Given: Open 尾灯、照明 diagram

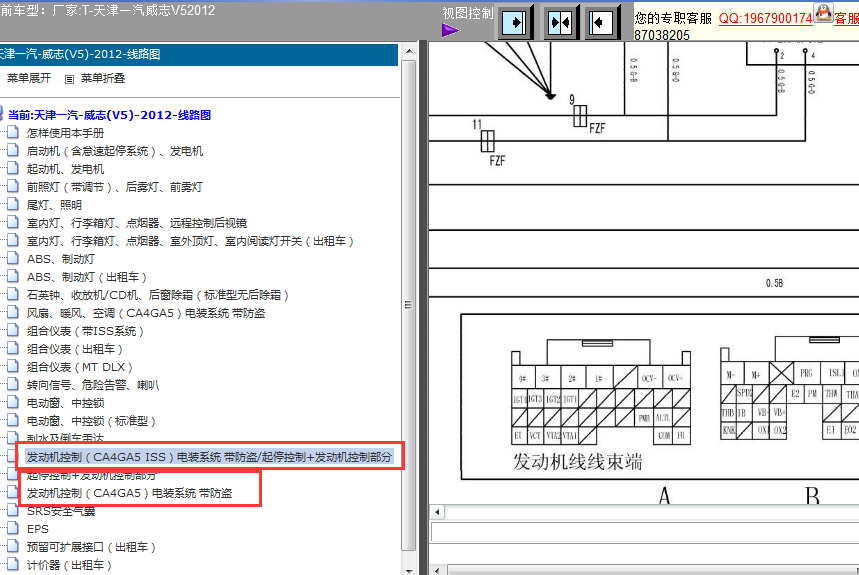Looking at the screenshot, I should [54, 205].
